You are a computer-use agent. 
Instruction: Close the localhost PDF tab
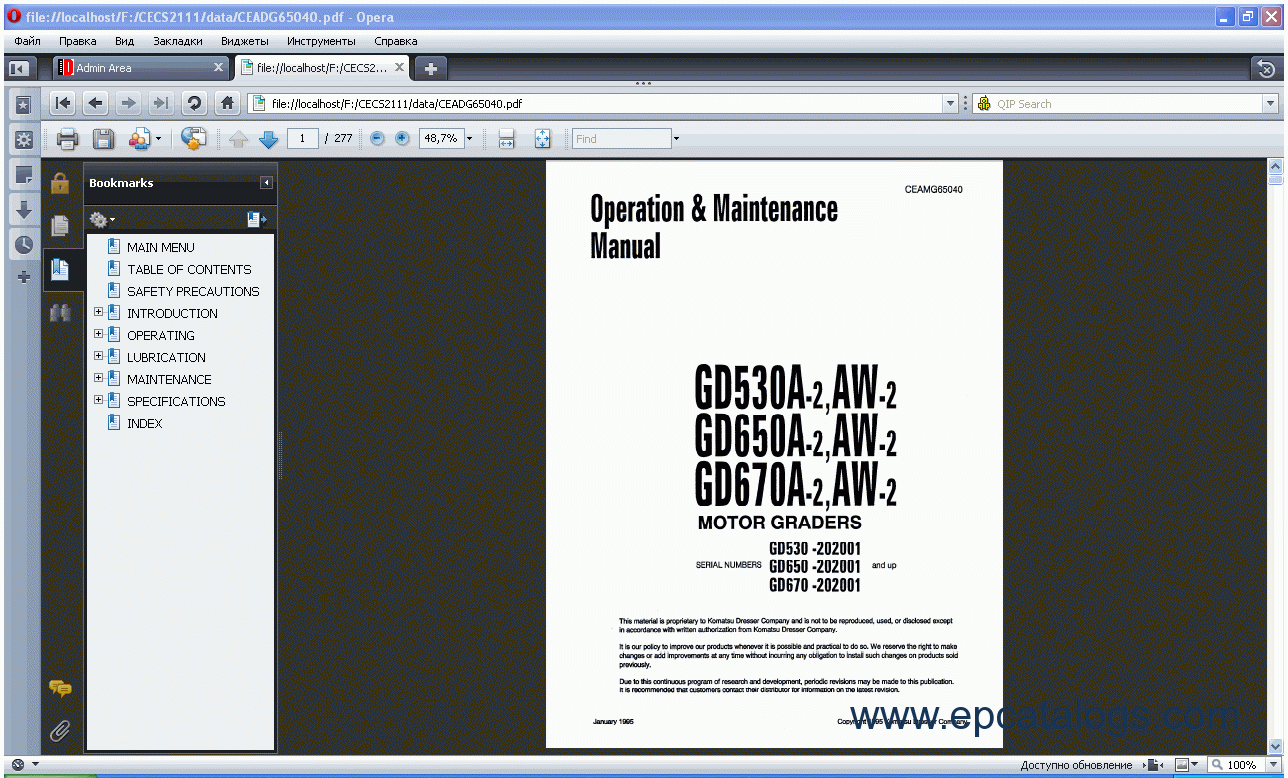tap(399, 68)
